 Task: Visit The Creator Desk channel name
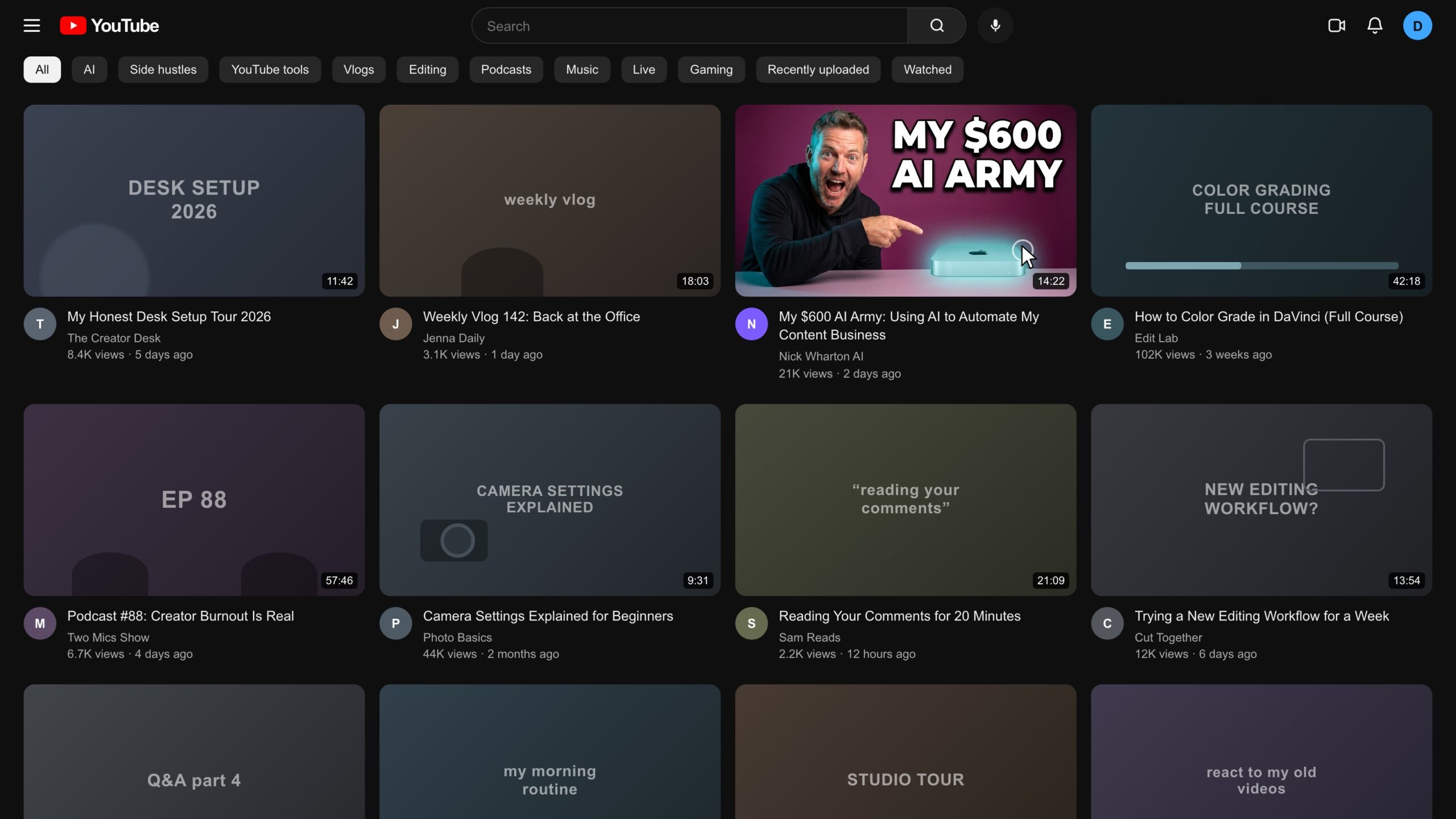coord(114,338)
